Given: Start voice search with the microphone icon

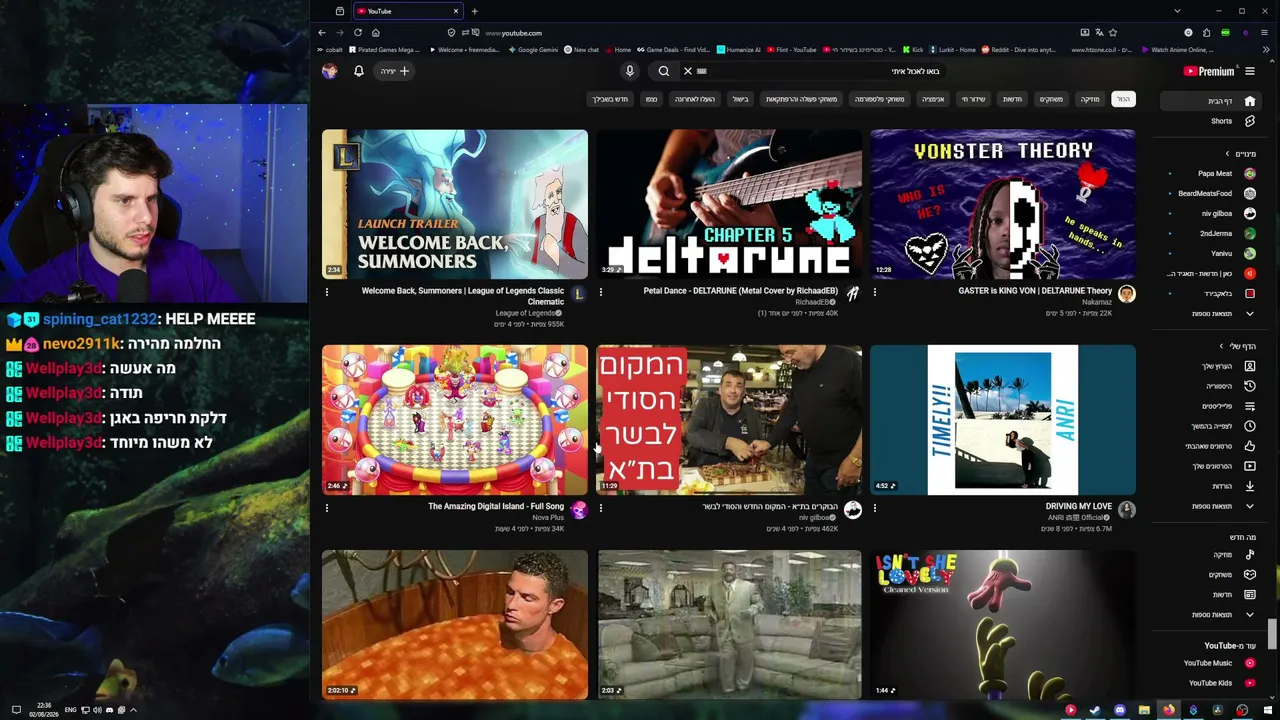Looking at the screenshot, I should 630,71.
